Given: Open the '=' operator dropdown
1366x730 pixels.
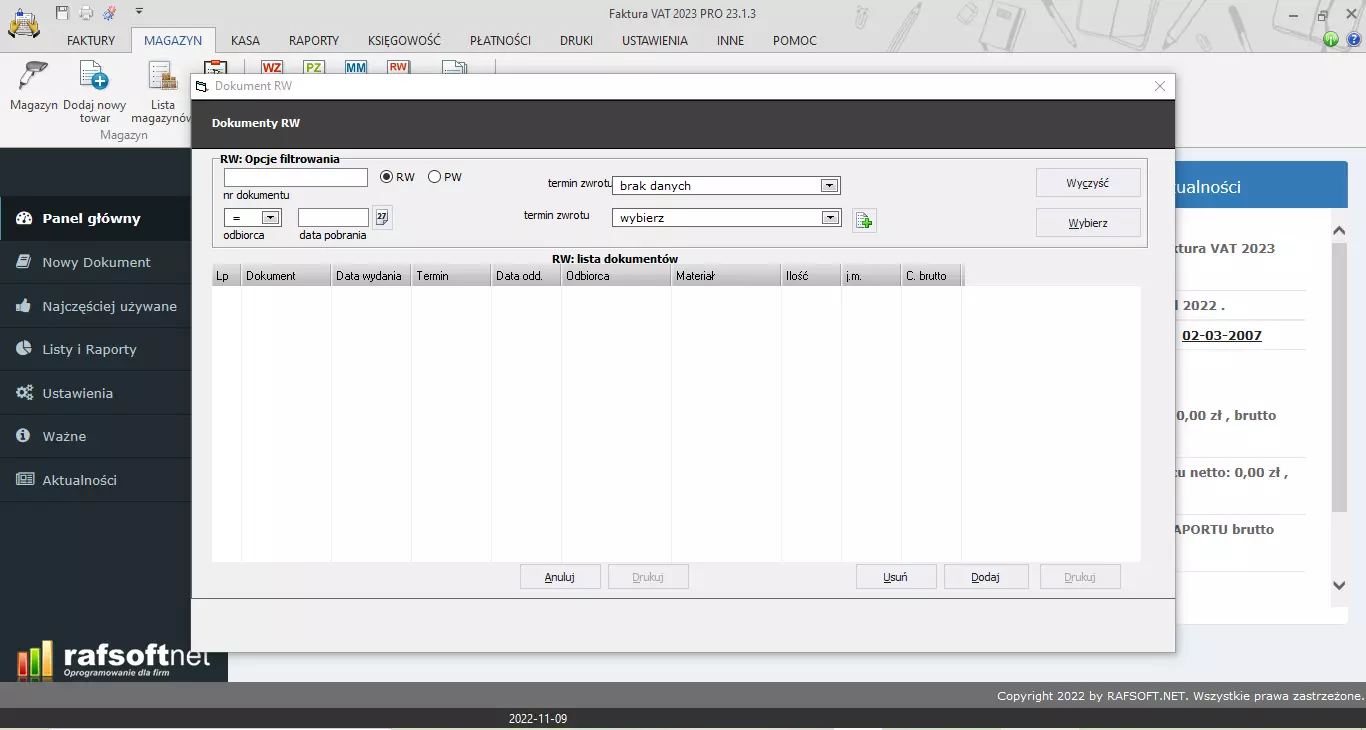Looking at the screenshot, I should pos(269,218).
